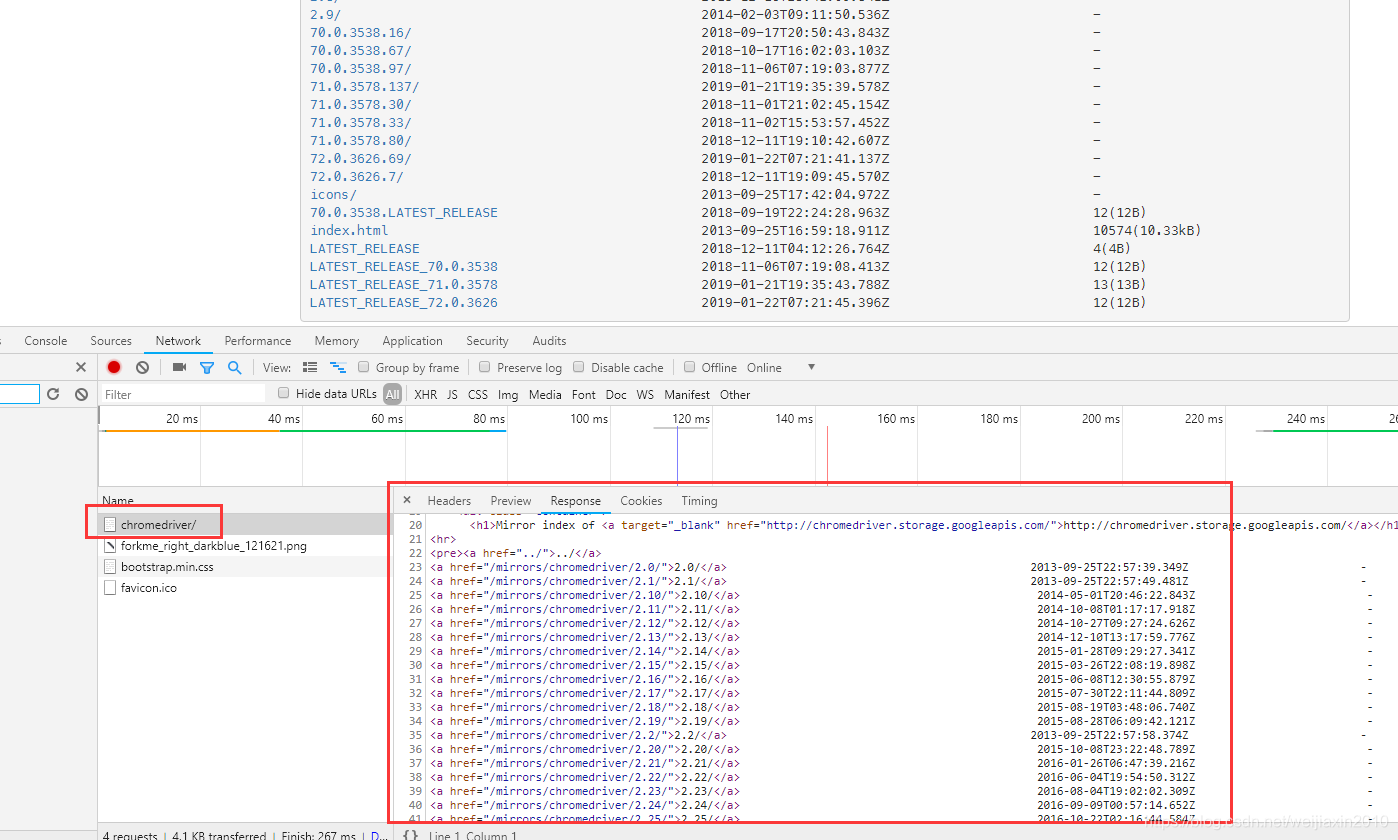Open the index.html file link
Screen dimensions: 1398x840
(x=349, y=230)
